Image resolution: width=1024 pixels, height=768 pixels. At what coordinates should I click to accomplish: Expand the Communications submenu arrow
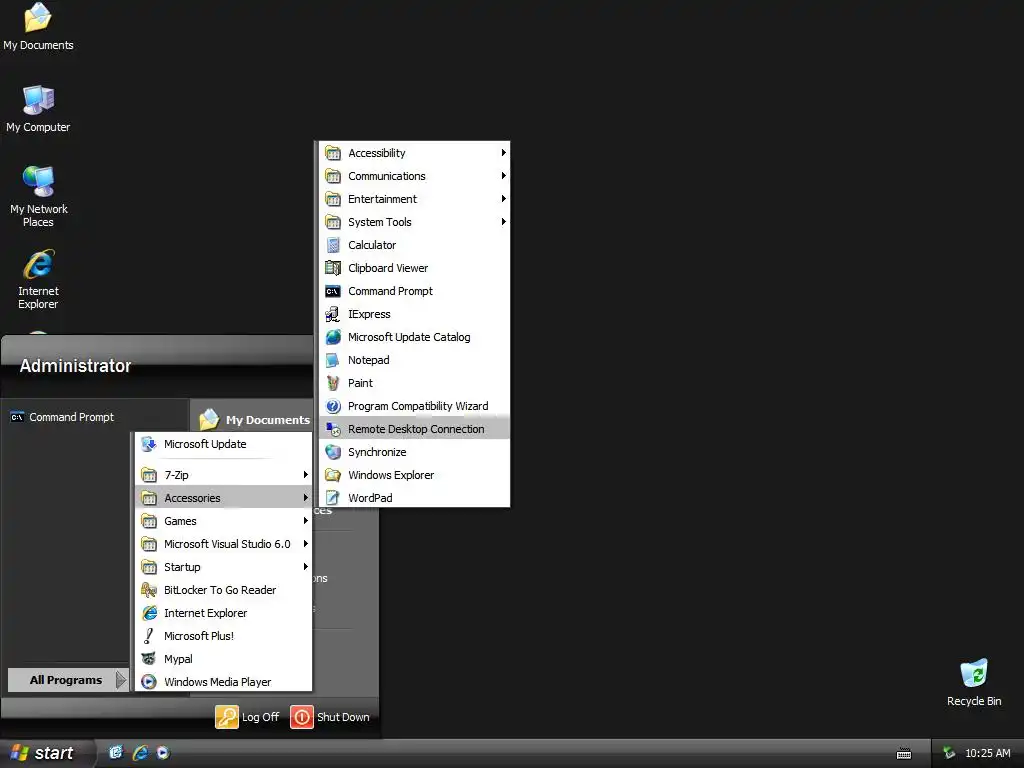504,176
